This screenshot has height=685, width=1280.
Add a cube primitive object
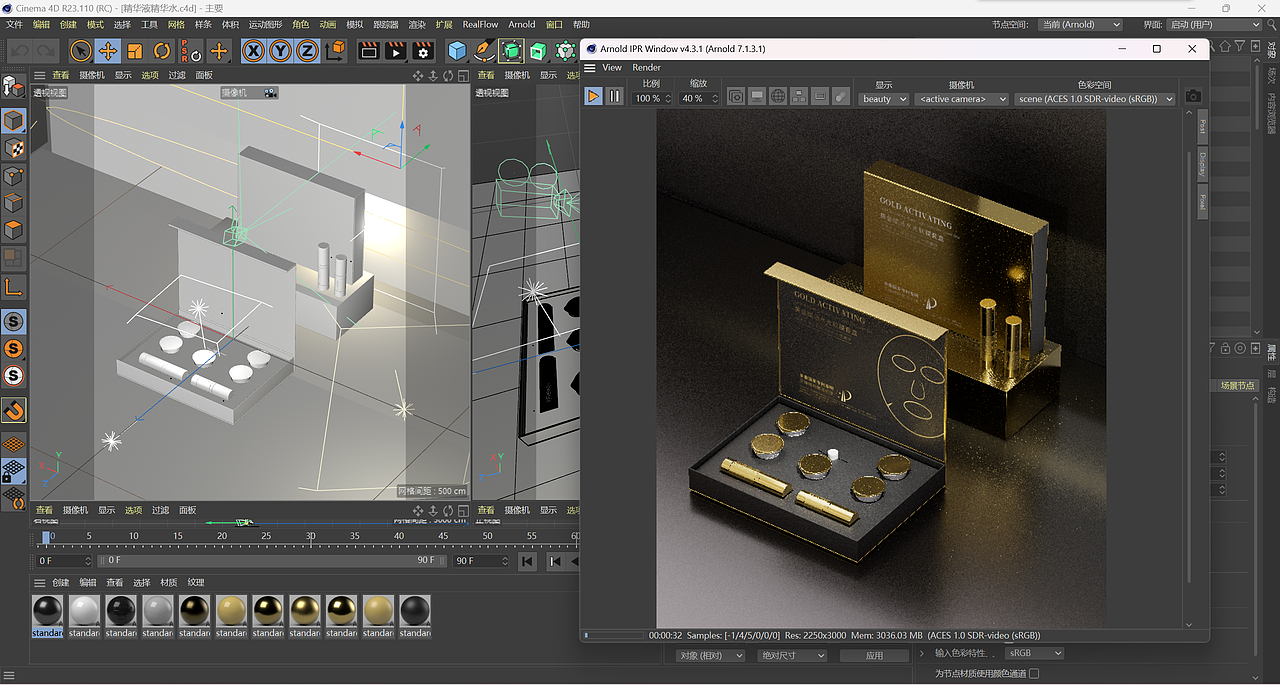[x=457, y=51]
